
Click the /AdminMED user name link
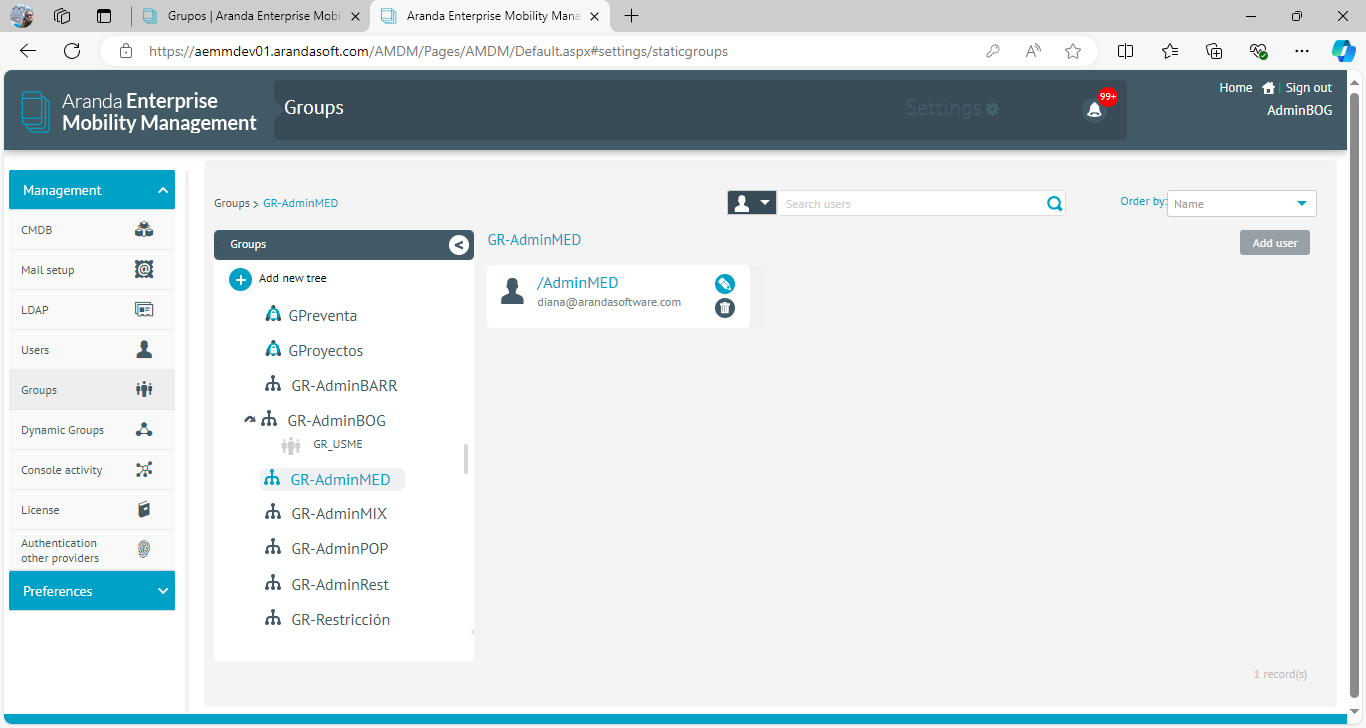tap(578, 283)
